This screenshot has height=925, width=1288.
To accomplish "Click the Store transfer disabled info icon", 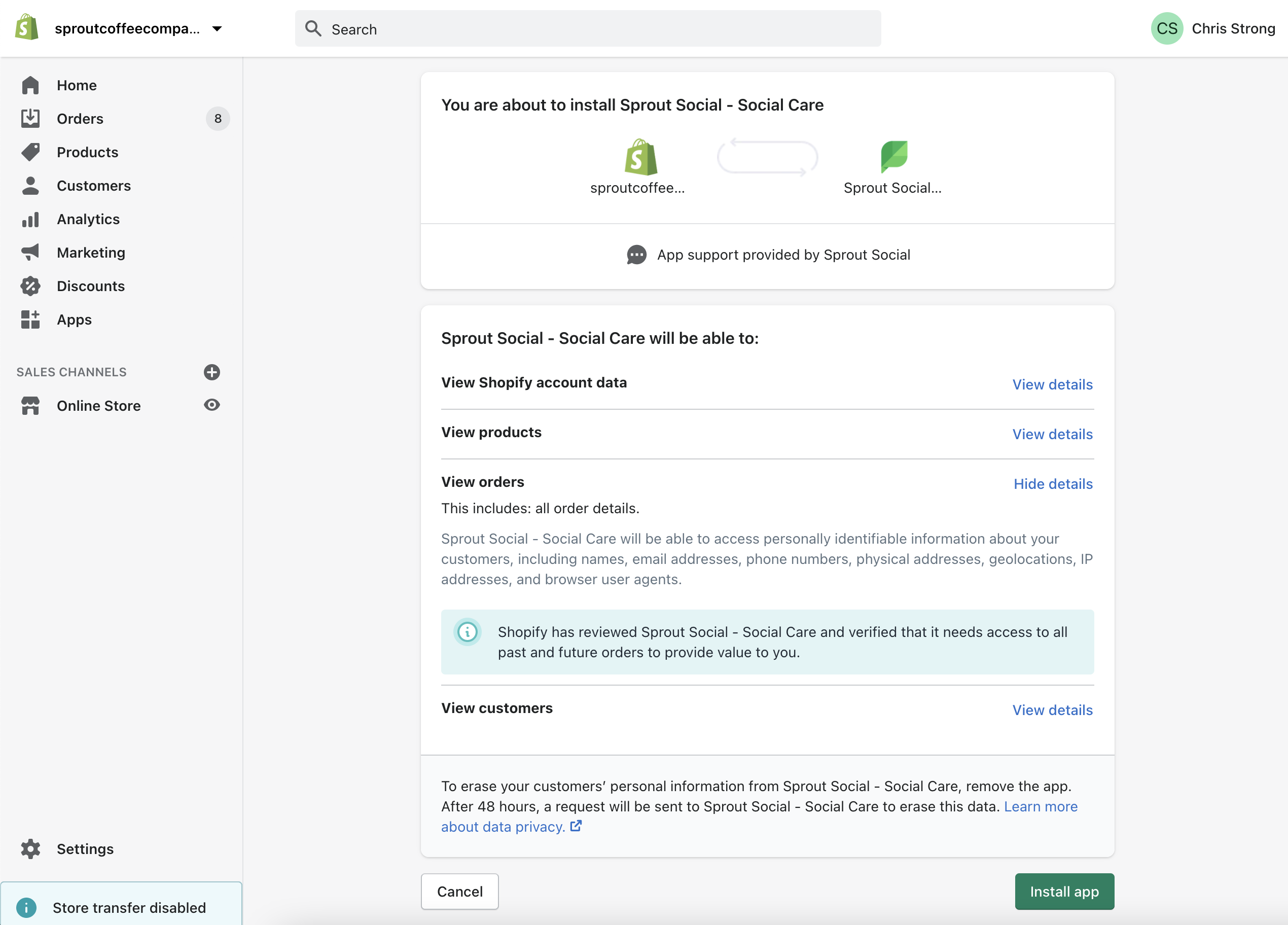I will point(26,907).
